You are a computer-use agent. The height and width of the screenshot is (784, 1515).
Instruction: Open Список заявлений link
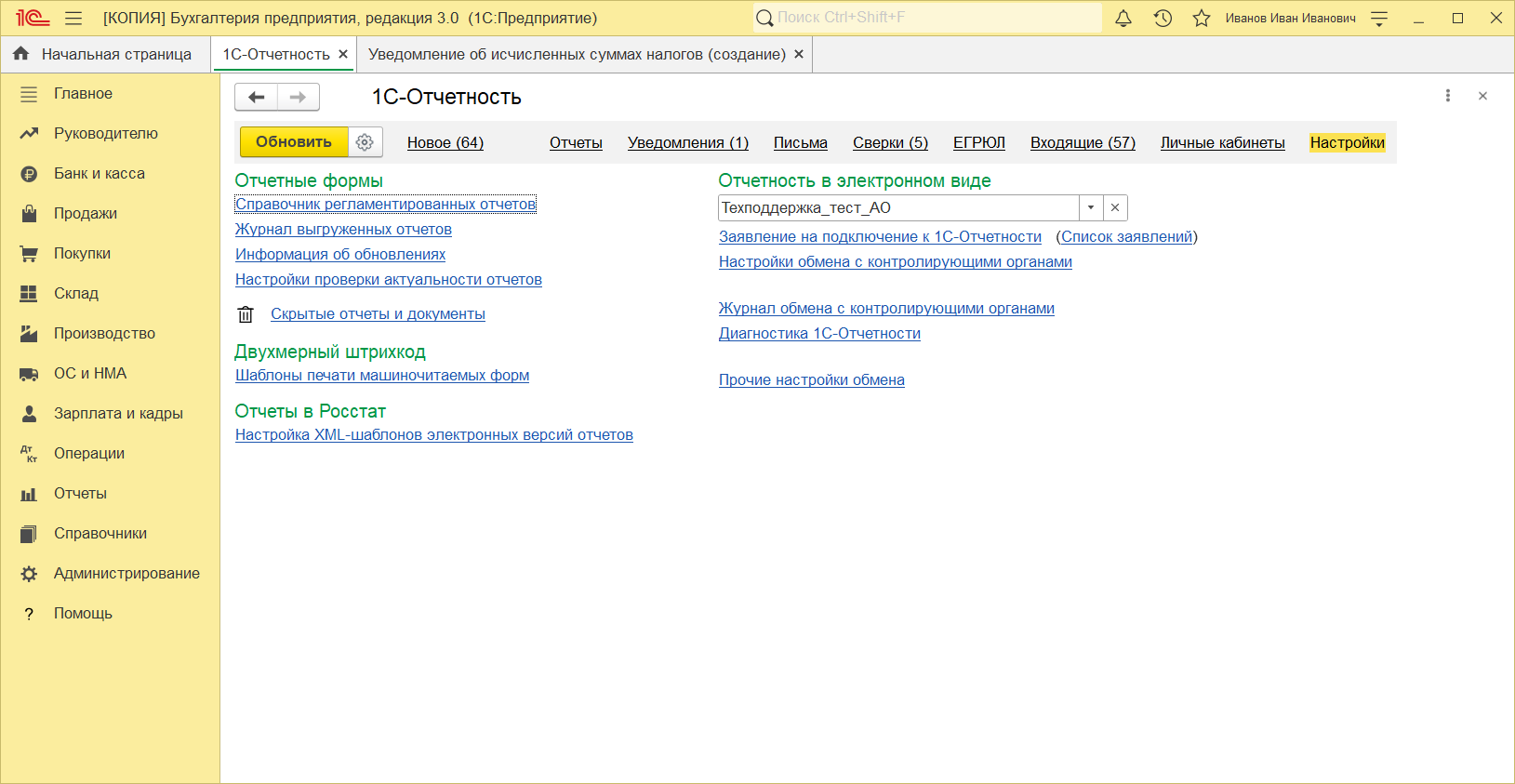coord(1126,237)
